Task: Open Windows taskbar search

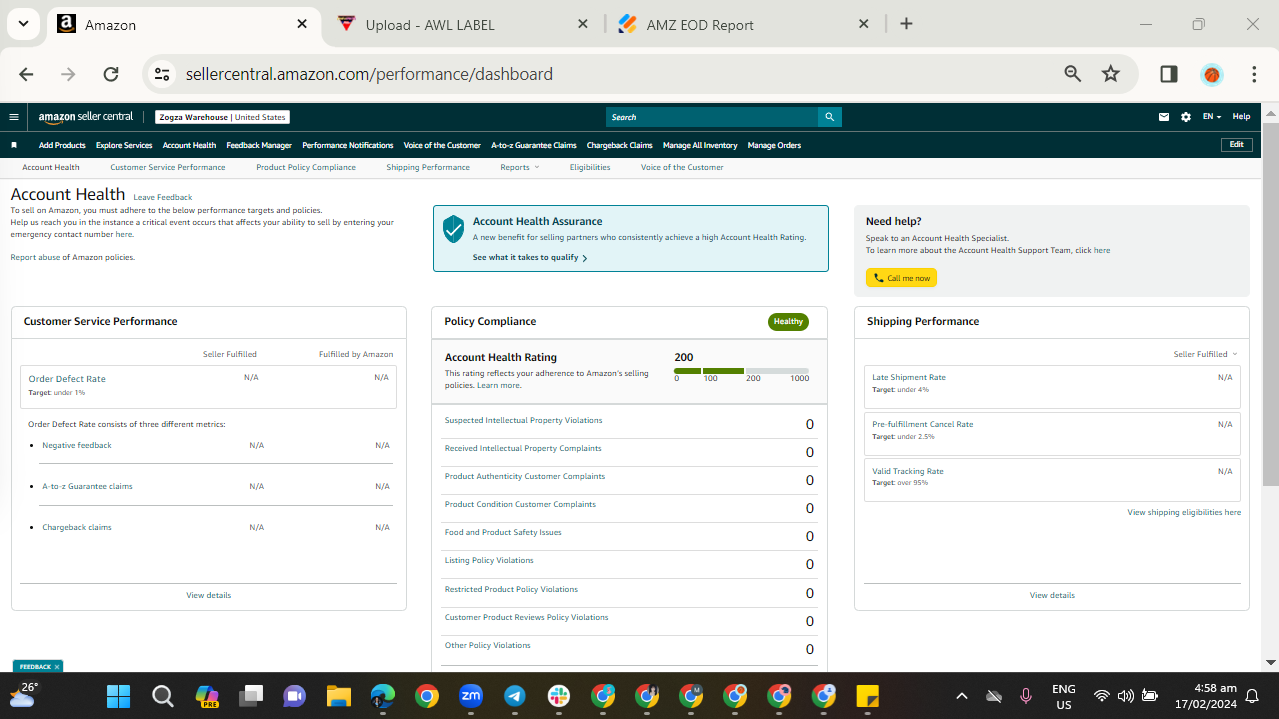Action: (162, 696)
